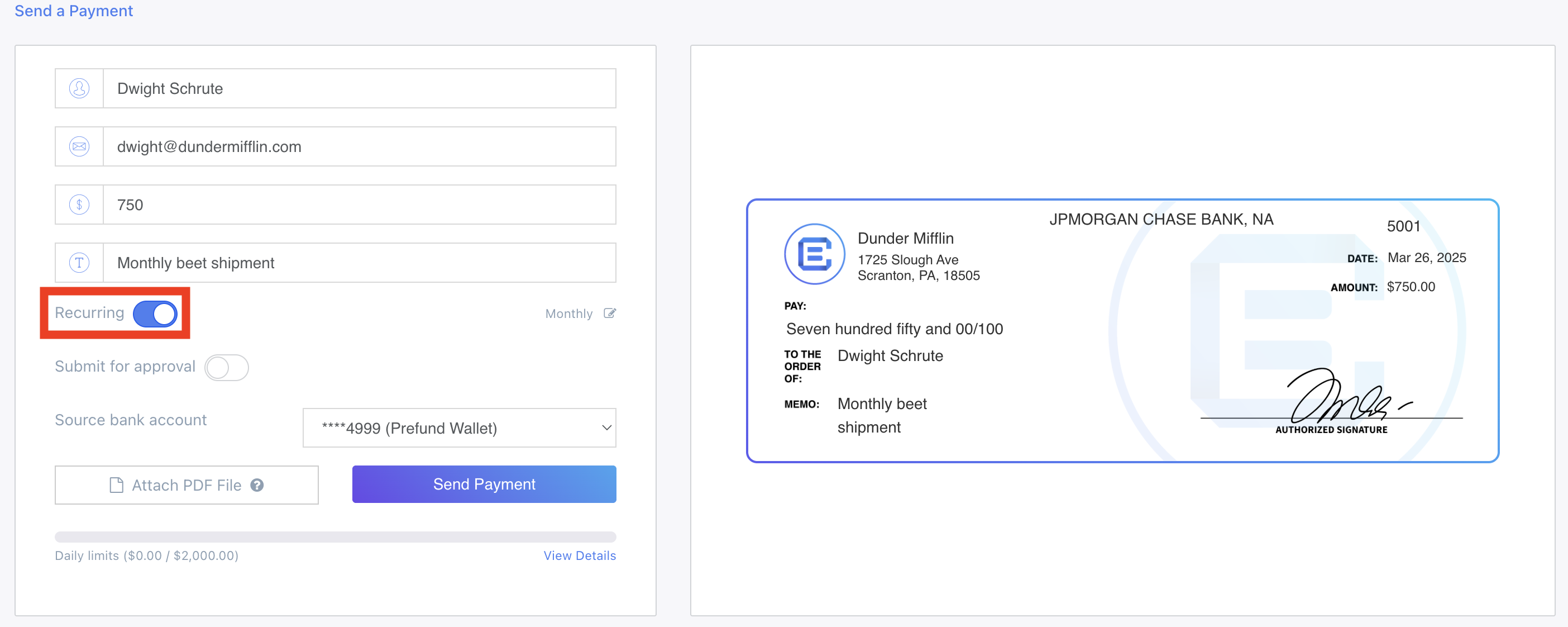
Task: Focus the dwight@dundermifflin.com email field
Action: [x=360, y=146]
